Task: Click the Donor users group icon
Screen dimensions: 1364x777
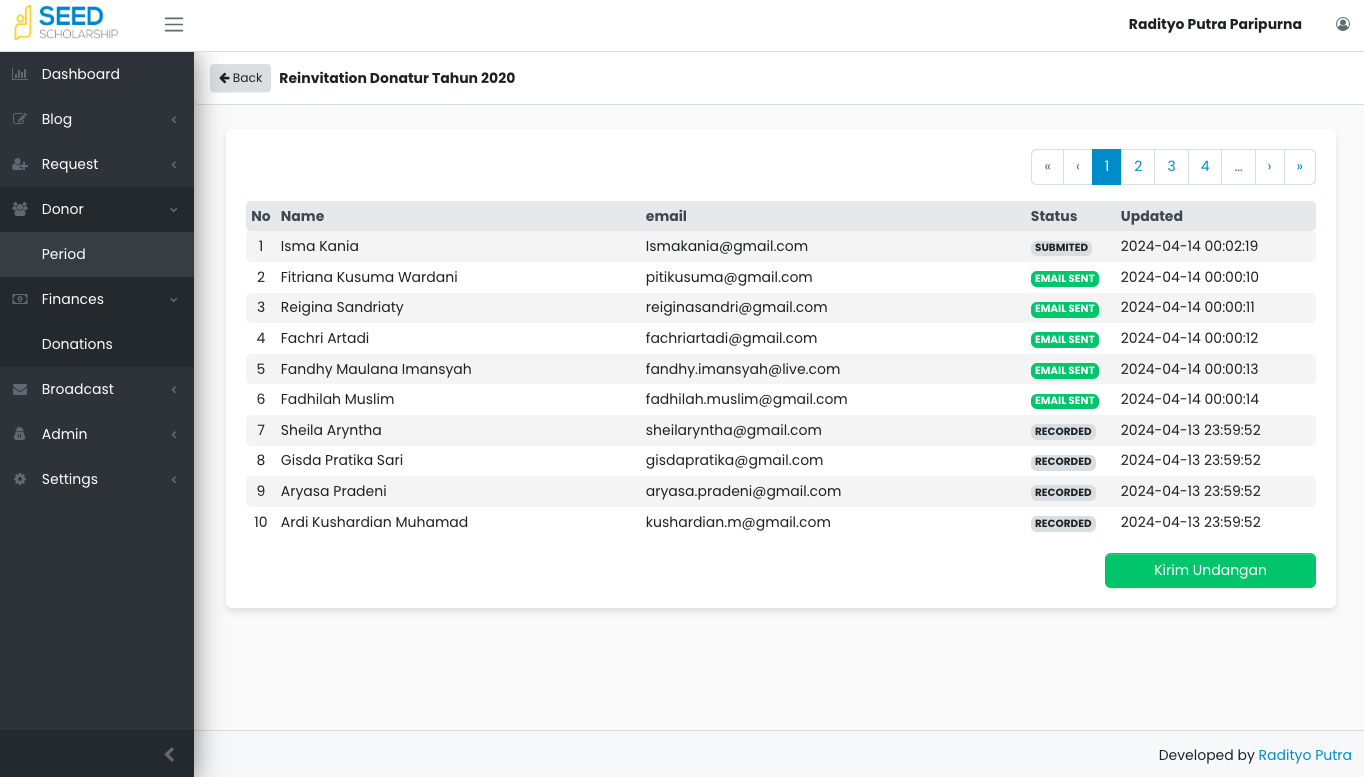Action: point(20,209)
